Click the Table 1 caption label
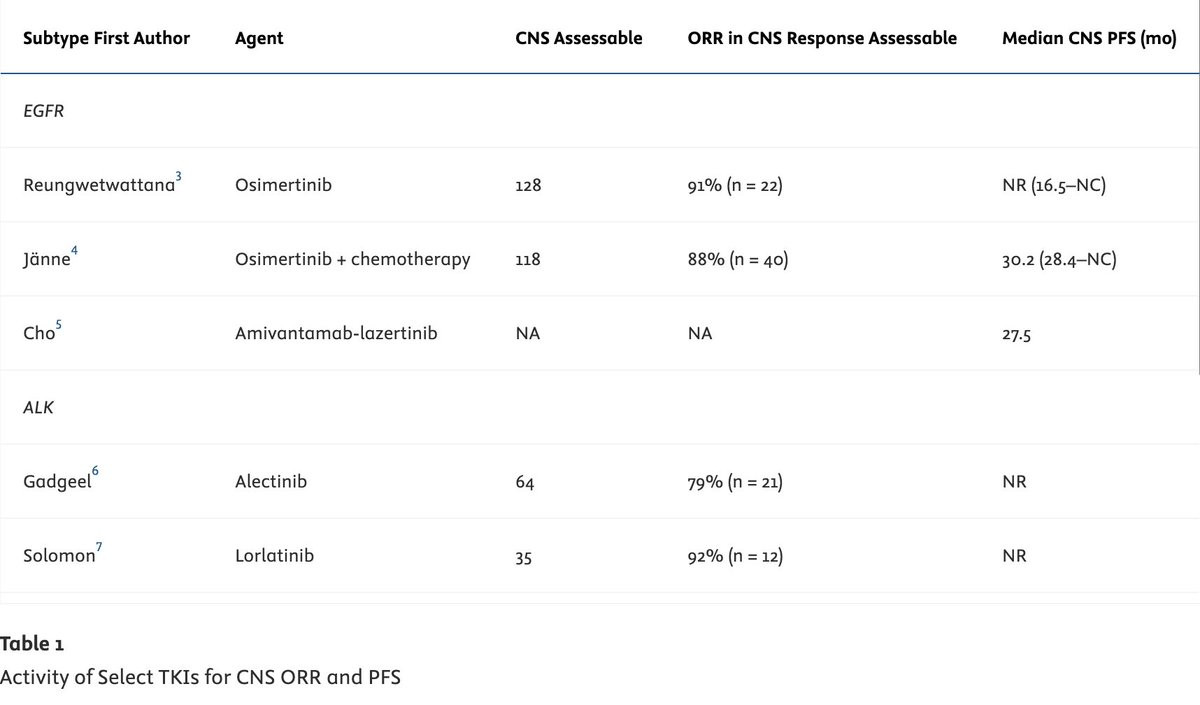Screen dimensions: 1200x705 [32, 643]
